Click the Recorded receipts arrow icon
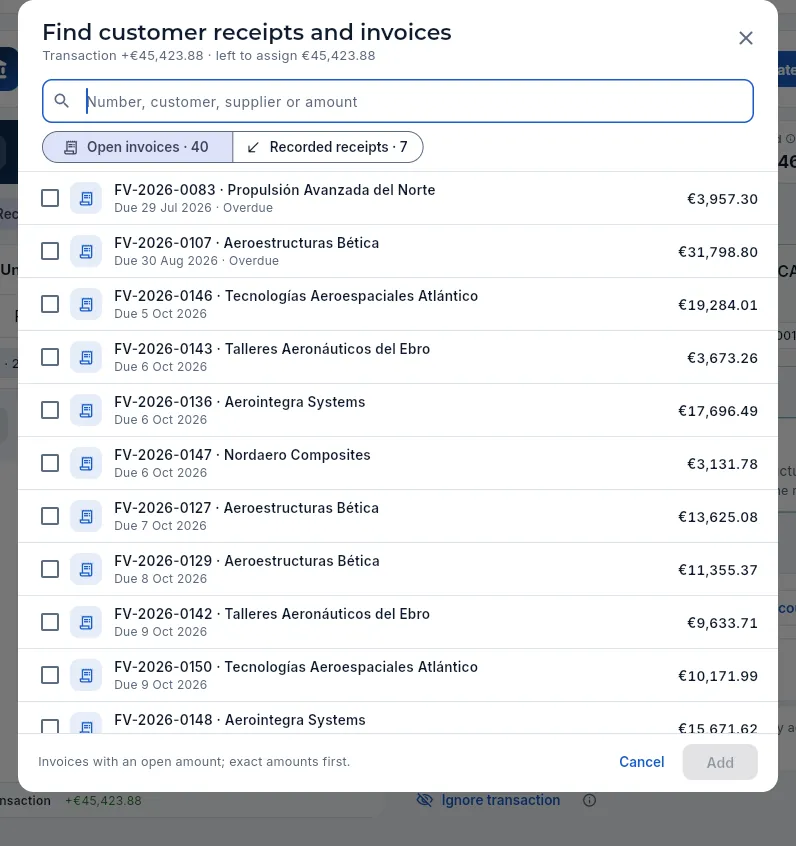The image size is (796, 846). [253, 147]
